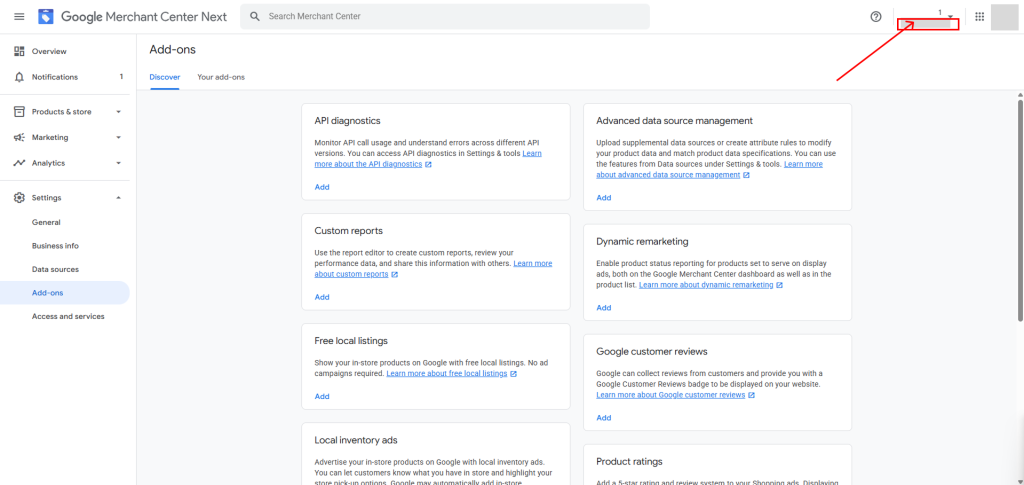The height and width of the screenshot is (485, 1024).
Task: Open the account switcher dropdown
Action: pyautogui.click(x=949, y=16)
